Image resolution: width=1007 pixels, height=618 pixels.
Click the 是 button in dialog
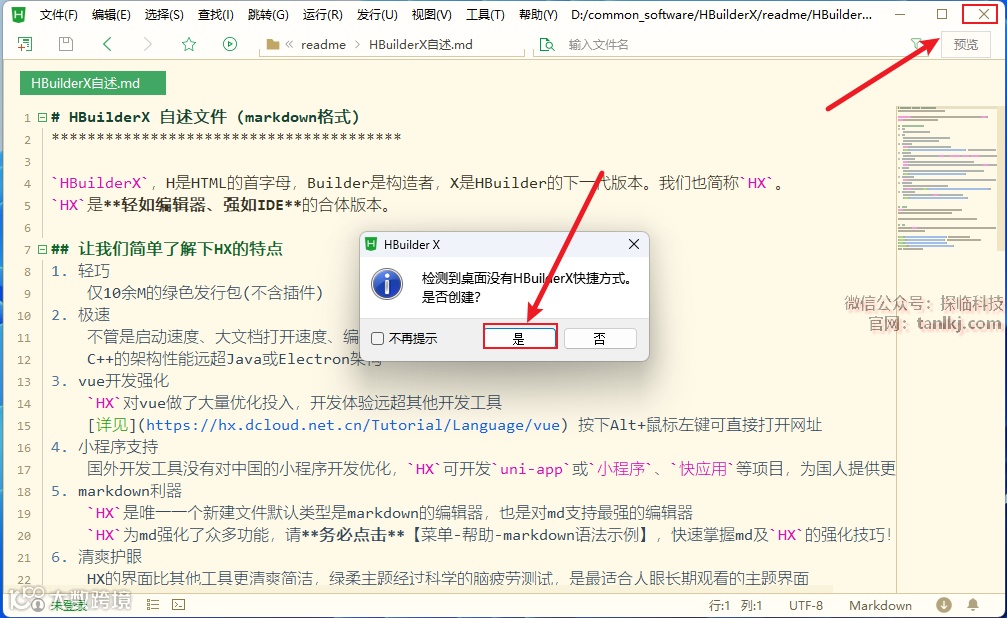click(520, 339)
